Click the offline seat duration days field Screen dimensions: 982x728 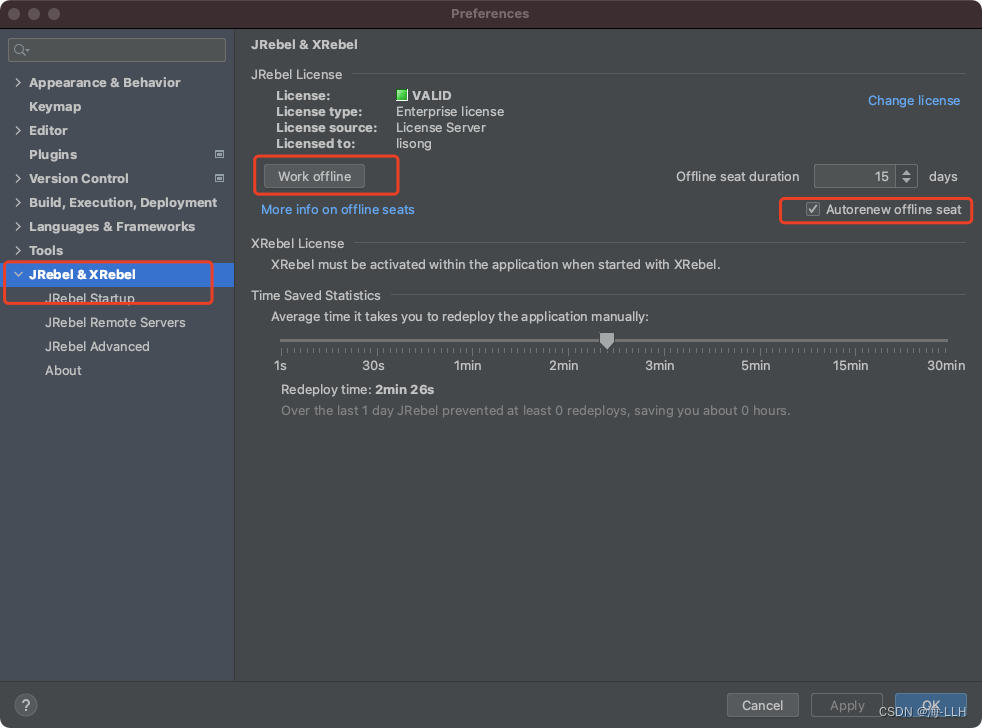pos(855,176)
